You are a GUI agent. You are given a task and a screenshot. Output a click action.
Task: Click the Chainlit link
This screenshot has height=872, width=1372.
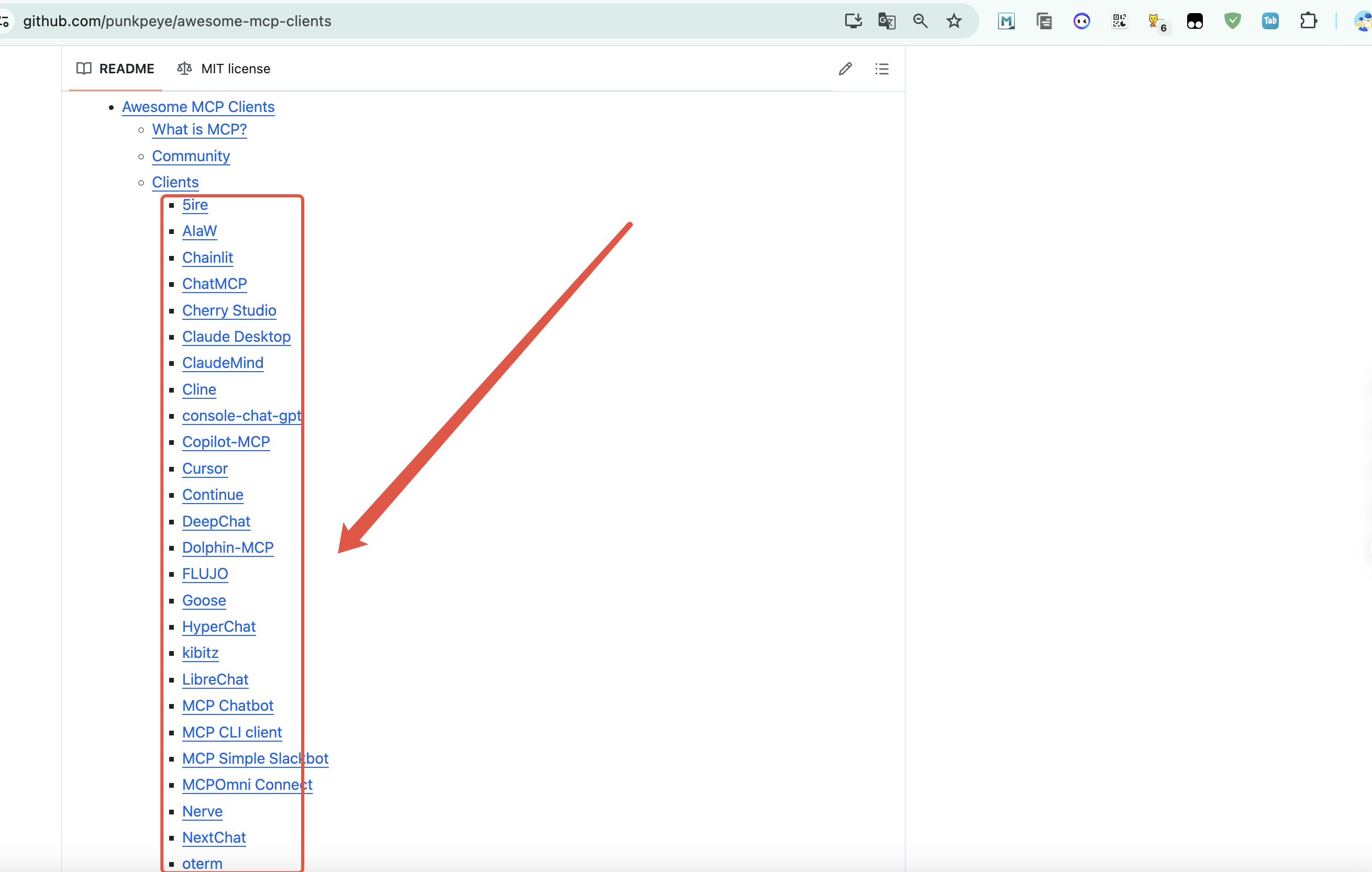pyautogui.click(x=207, y=258)
